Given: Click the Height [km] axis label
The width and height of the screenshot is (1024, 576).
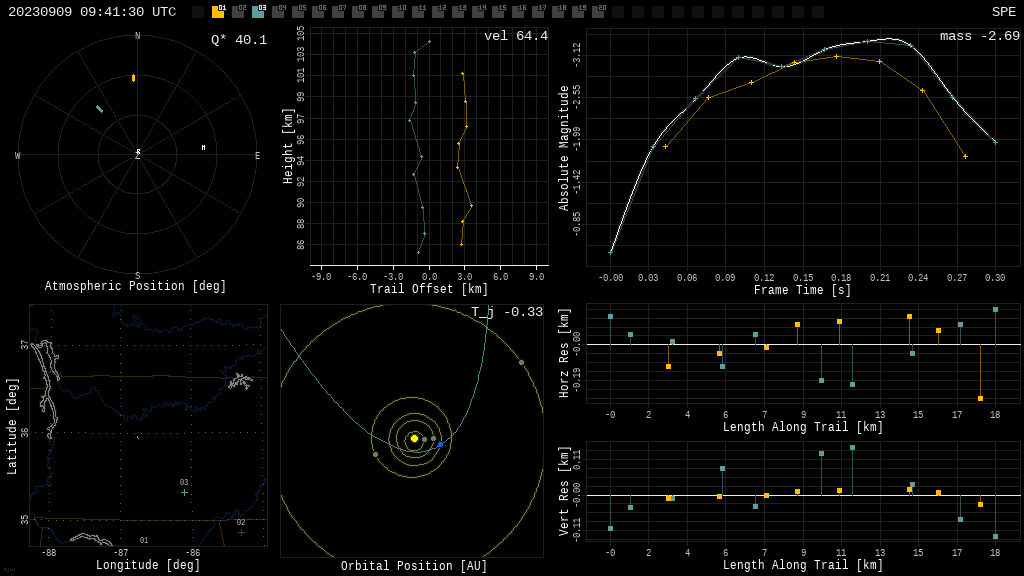Looking at the screenshot, I should 287,146.
